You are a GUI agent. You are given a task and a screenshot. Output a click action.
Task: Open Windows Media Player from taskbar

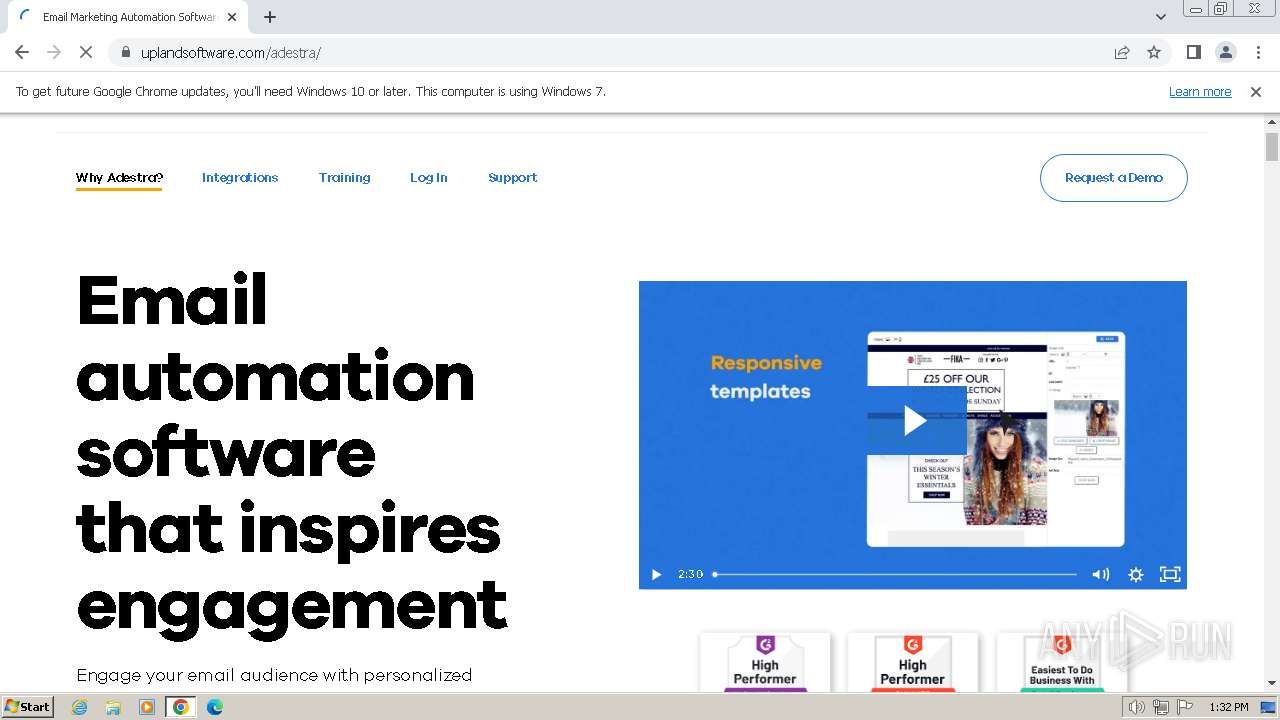pos(147,707)
